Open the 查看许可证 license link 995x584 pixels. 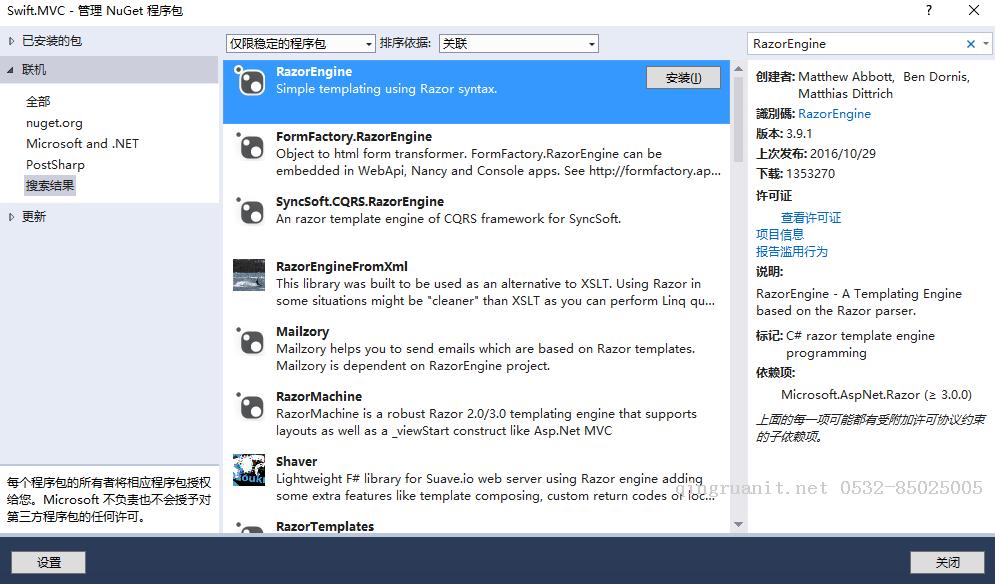[x=810, y=216]
